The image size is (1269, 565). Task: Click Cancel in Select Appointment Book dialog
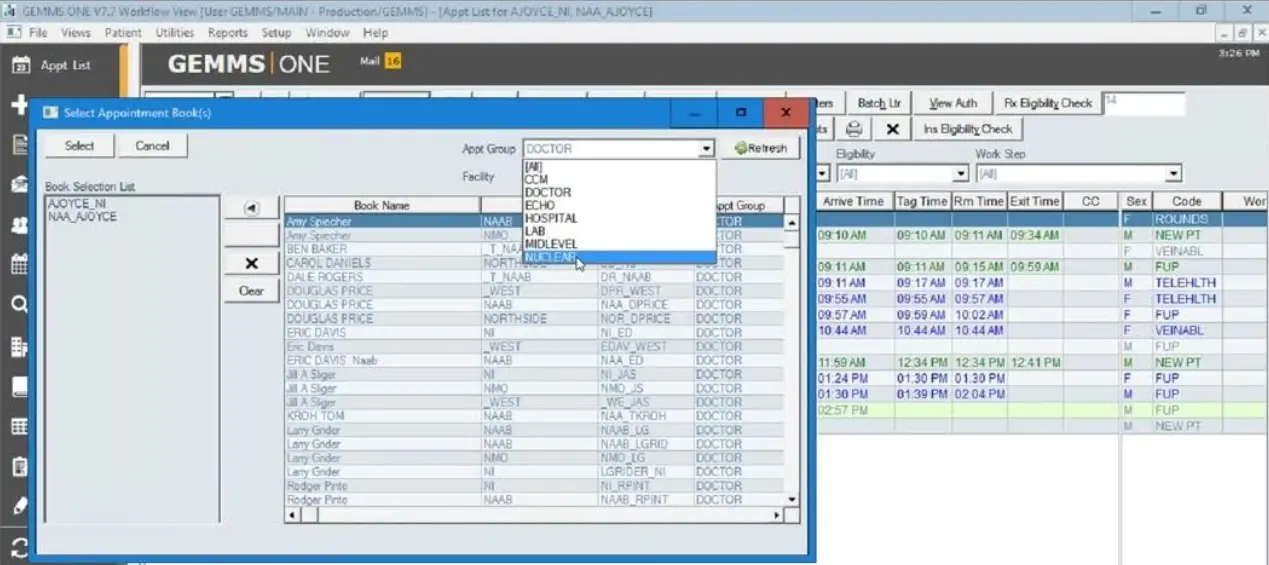(152, 146)
